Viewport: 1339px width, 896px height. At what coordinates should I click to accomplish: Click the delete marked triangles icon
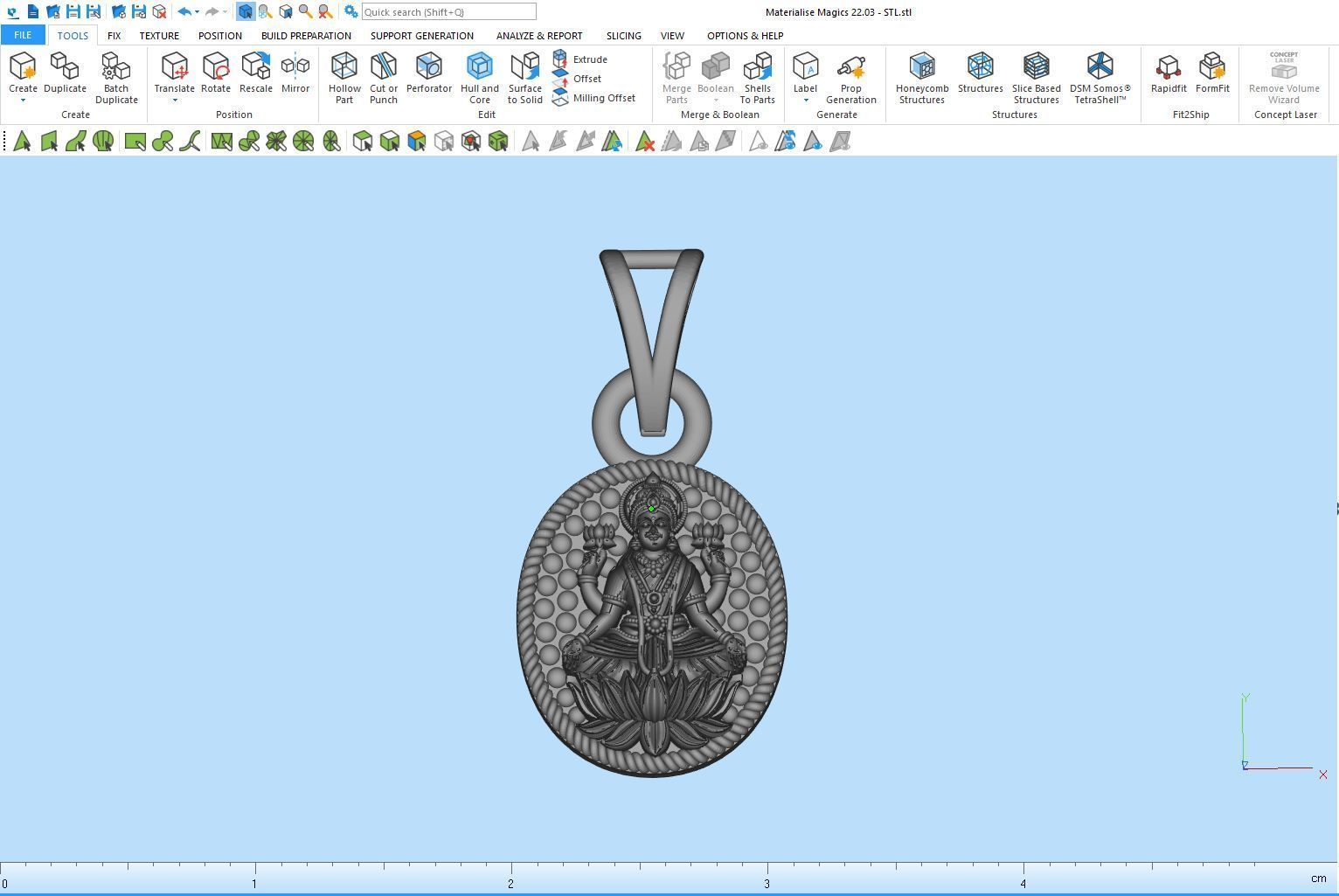click(645, 142)
